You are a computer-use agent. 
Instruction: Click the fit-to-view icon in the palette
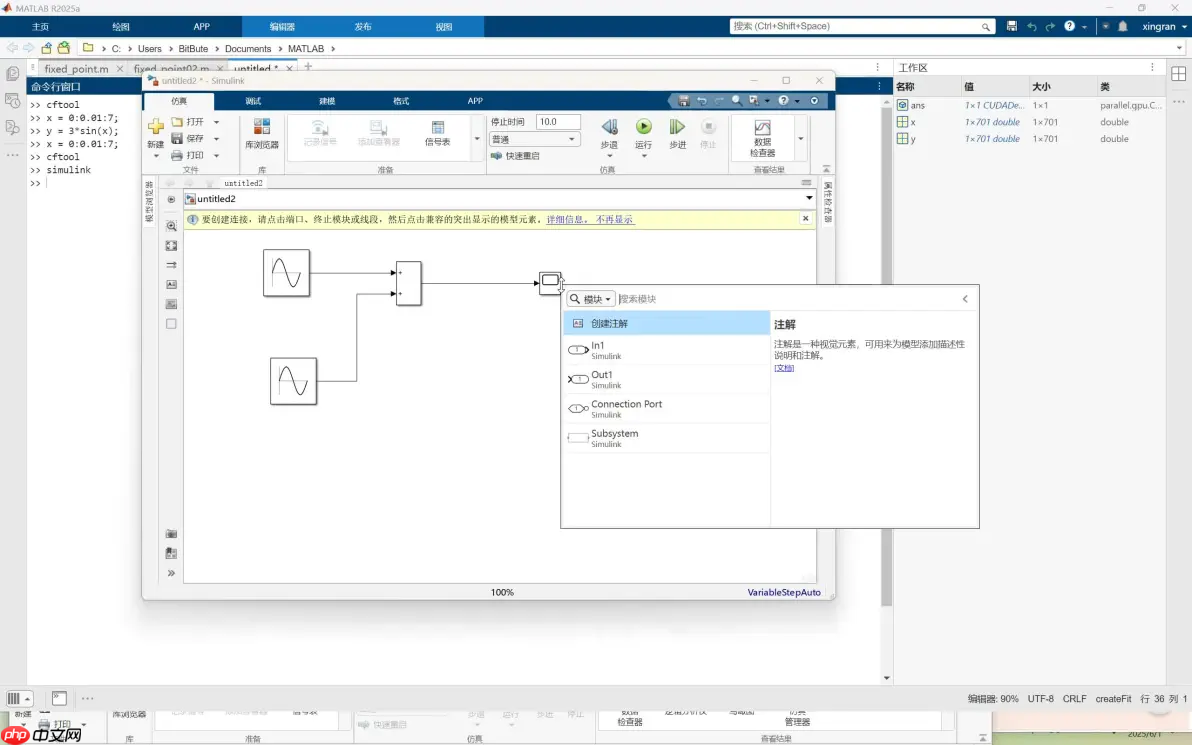pyautogui.click(x=172, y=245)
